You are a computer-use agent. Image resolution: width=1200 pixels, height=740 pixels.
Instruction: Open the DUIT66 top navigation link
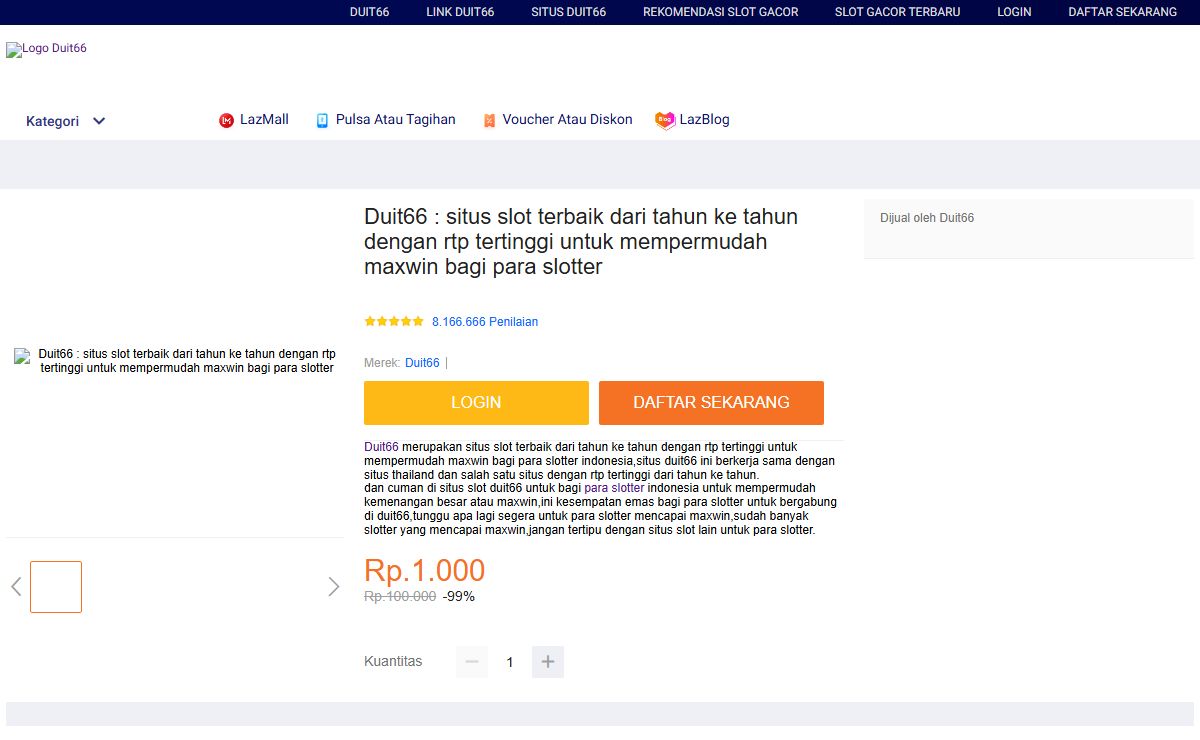(369, 12)
